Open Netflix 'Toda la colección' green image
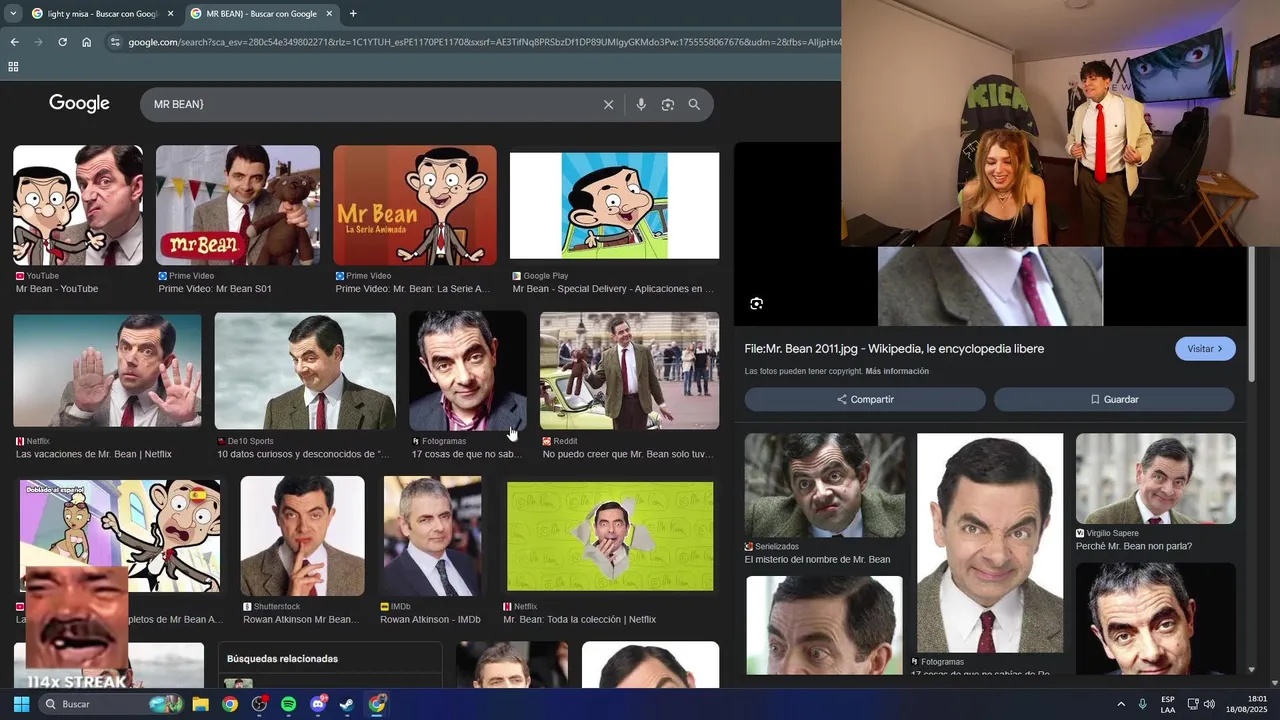 point(610,536)
